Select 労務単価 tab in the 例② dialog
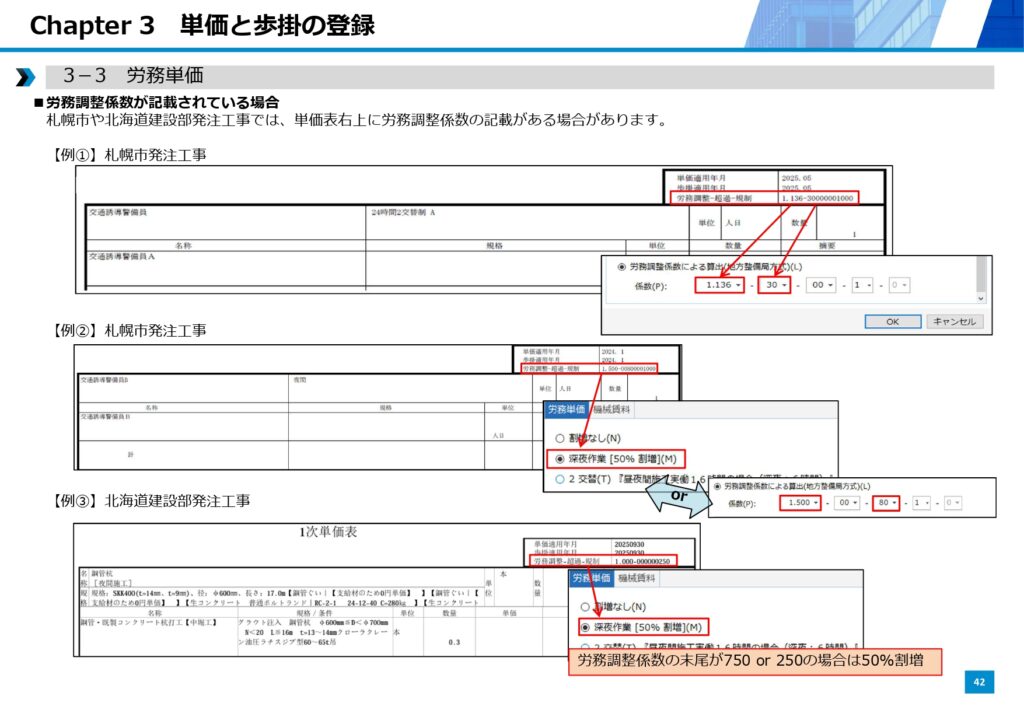Viewport: 1024px width, 724px height. coord(566,409)
